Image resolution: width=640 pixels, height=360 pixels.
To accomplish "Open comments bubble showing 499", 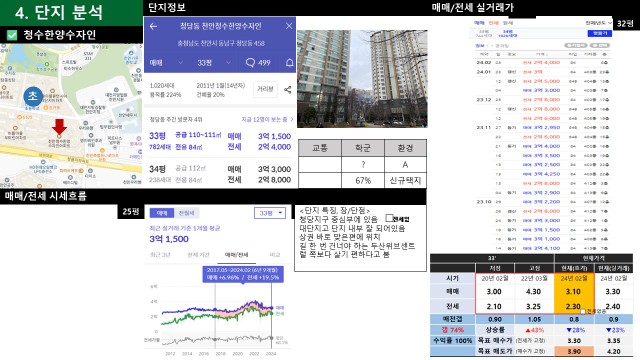I will pyautogui.click(x=258, y=62).
